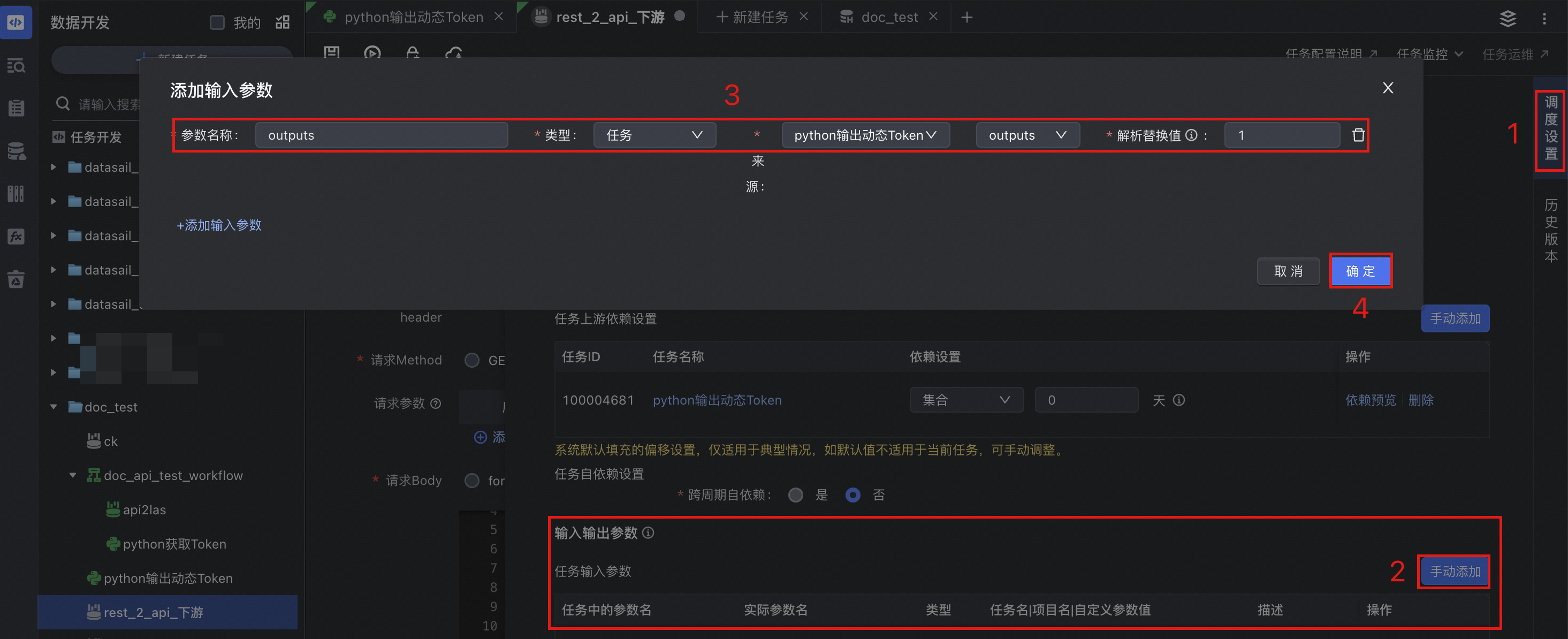Click the +添加输入参数 link

click(219, 225)
